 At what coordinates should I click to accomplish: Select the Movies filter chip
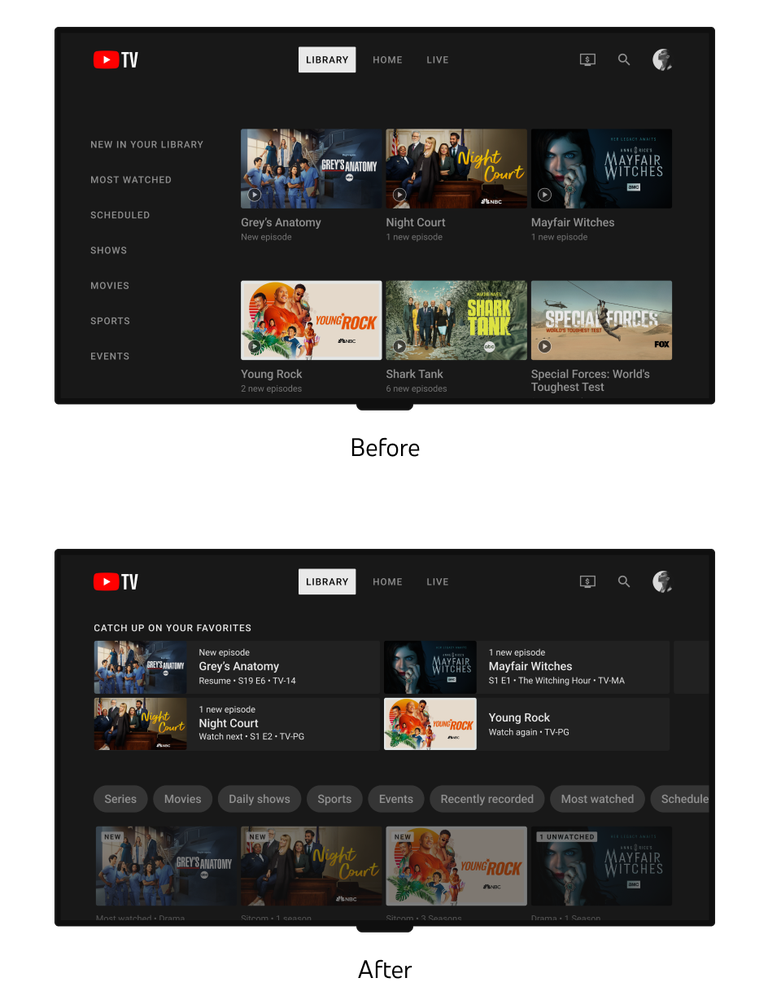click(x=182, y=799)
